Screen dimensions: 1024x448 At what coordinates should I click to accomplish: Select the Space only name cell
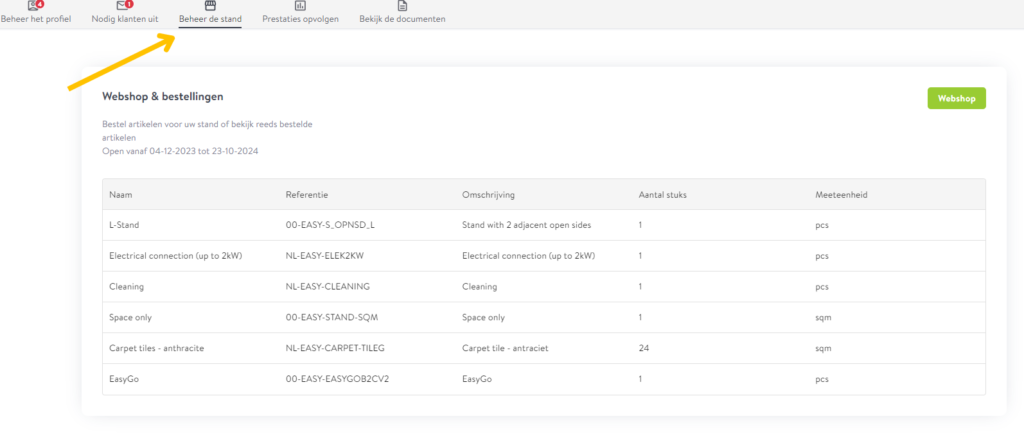131,317
